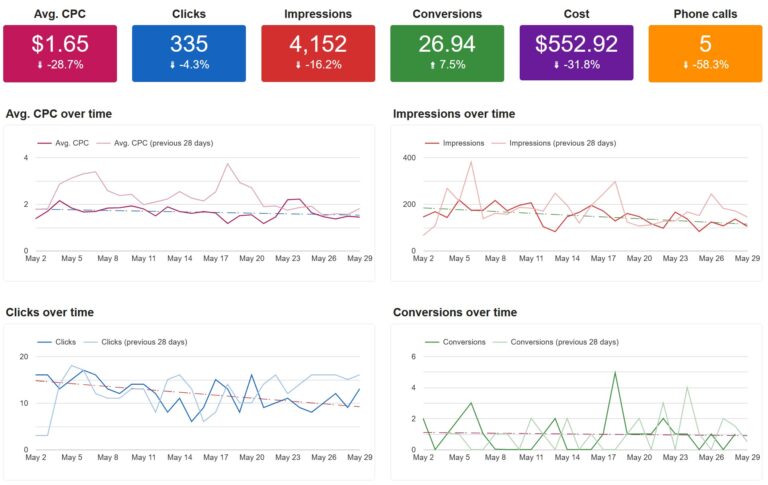Click 'May 29' on the Avg. CPC chart axis
This screenshot has width=768, height=485.
pos(357,259)
